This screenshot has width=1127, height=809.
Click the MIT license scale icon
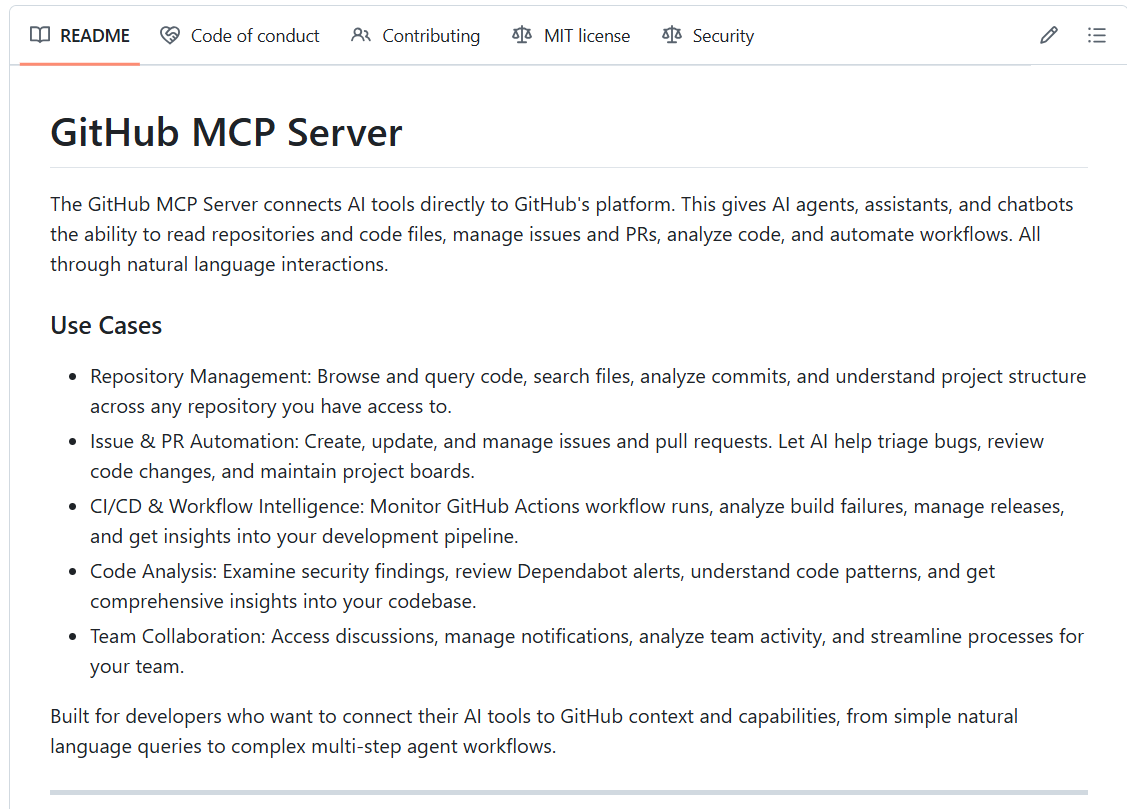coord(522,35)
